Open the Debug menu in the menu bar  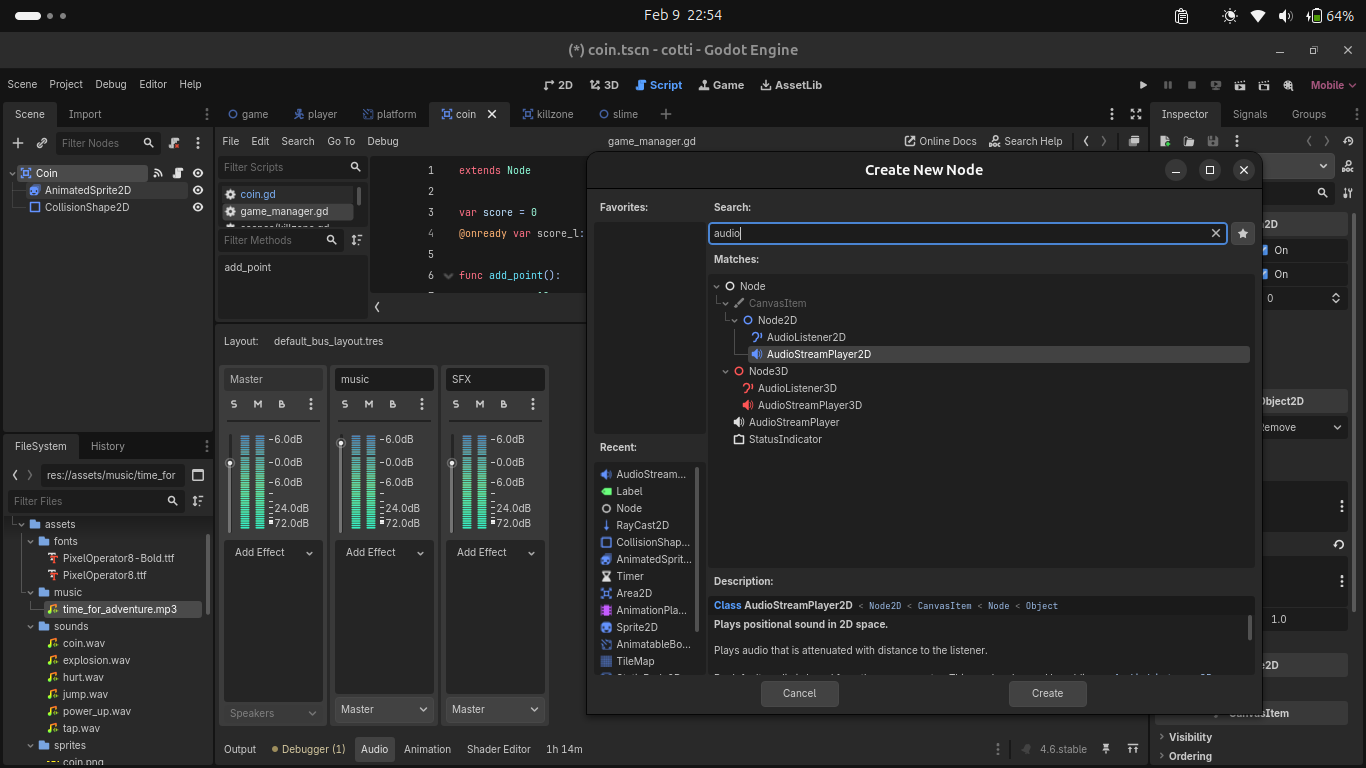pyautogui.click(x=111, y=85)
